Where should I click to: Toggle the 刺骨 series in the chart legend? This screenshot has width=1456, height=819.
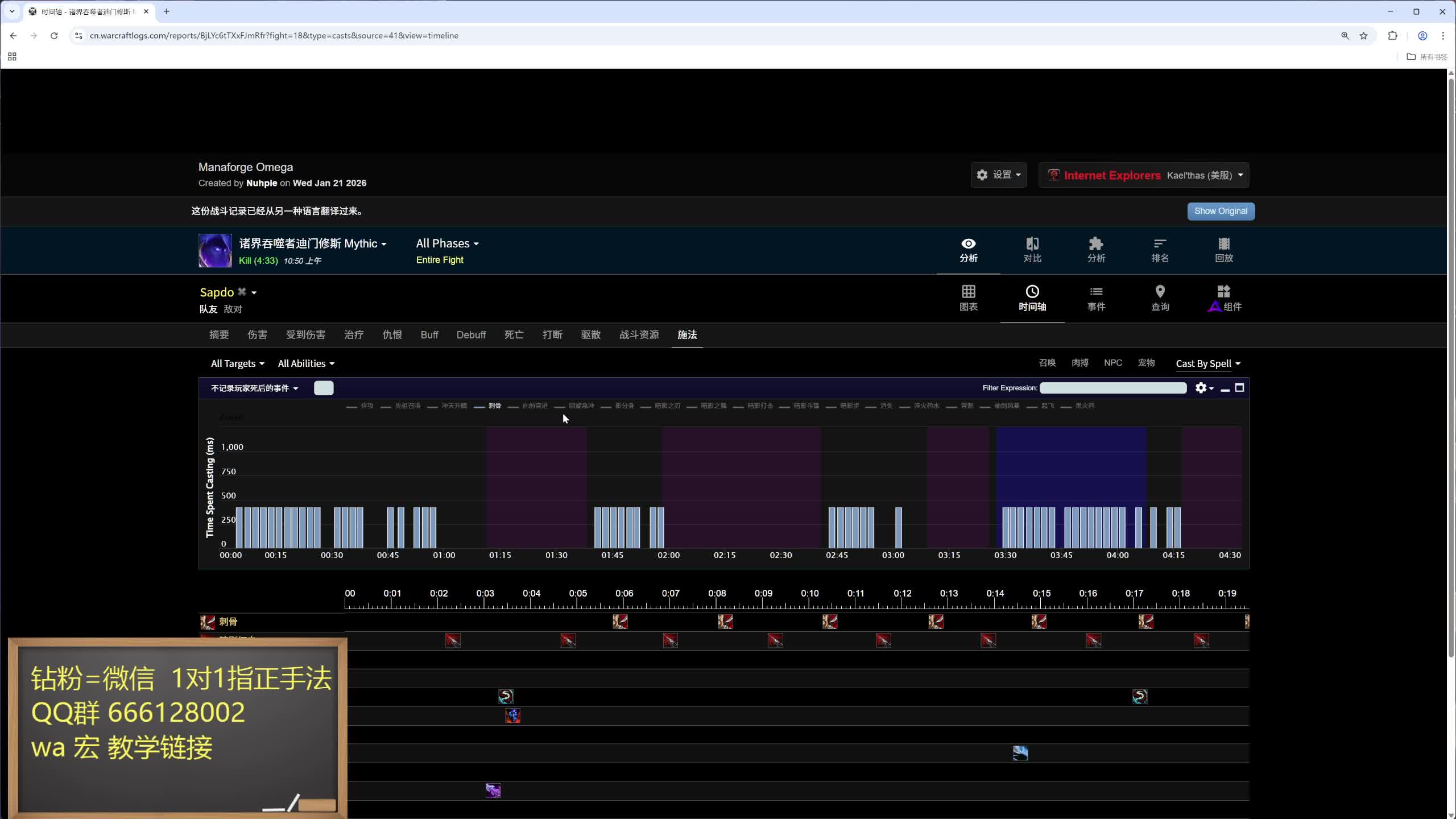[494, 406]
